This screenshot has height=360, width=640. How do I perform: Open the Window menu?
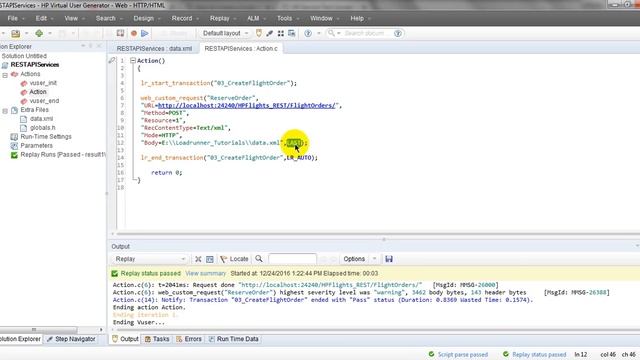click(321, 18)
